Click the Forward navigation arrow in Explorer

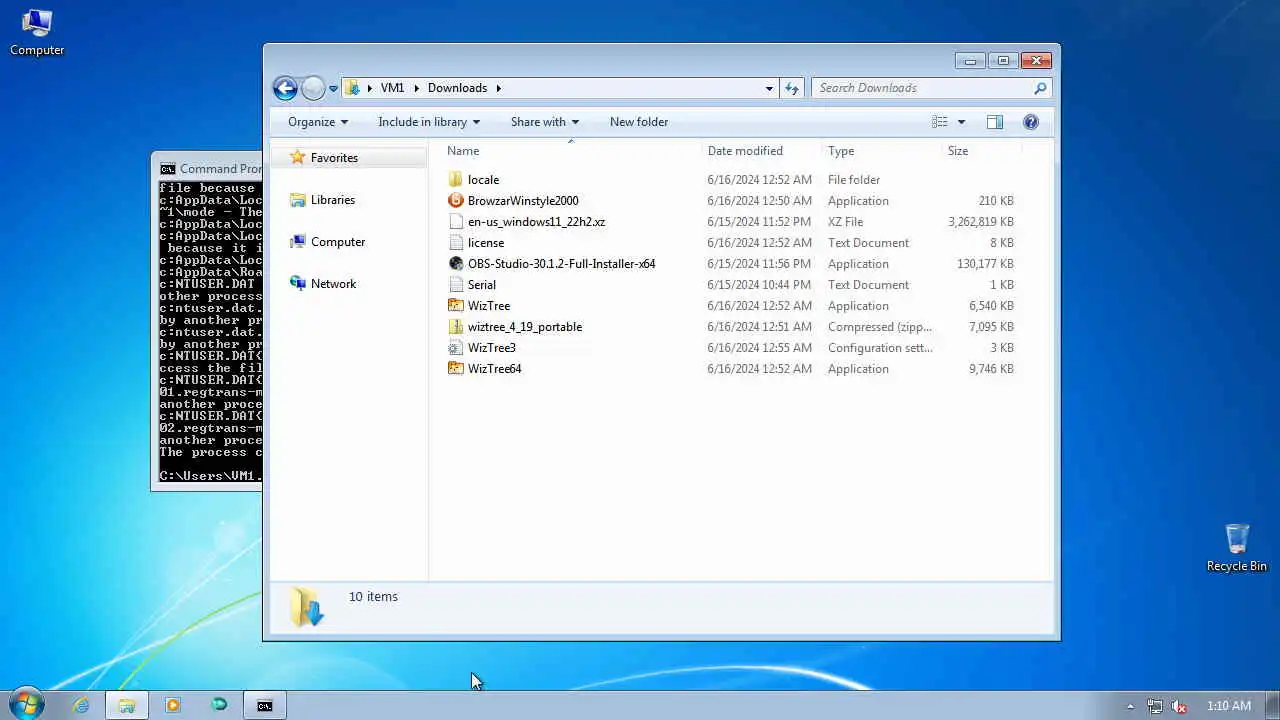pyautogui.click(x=313, y=88)
